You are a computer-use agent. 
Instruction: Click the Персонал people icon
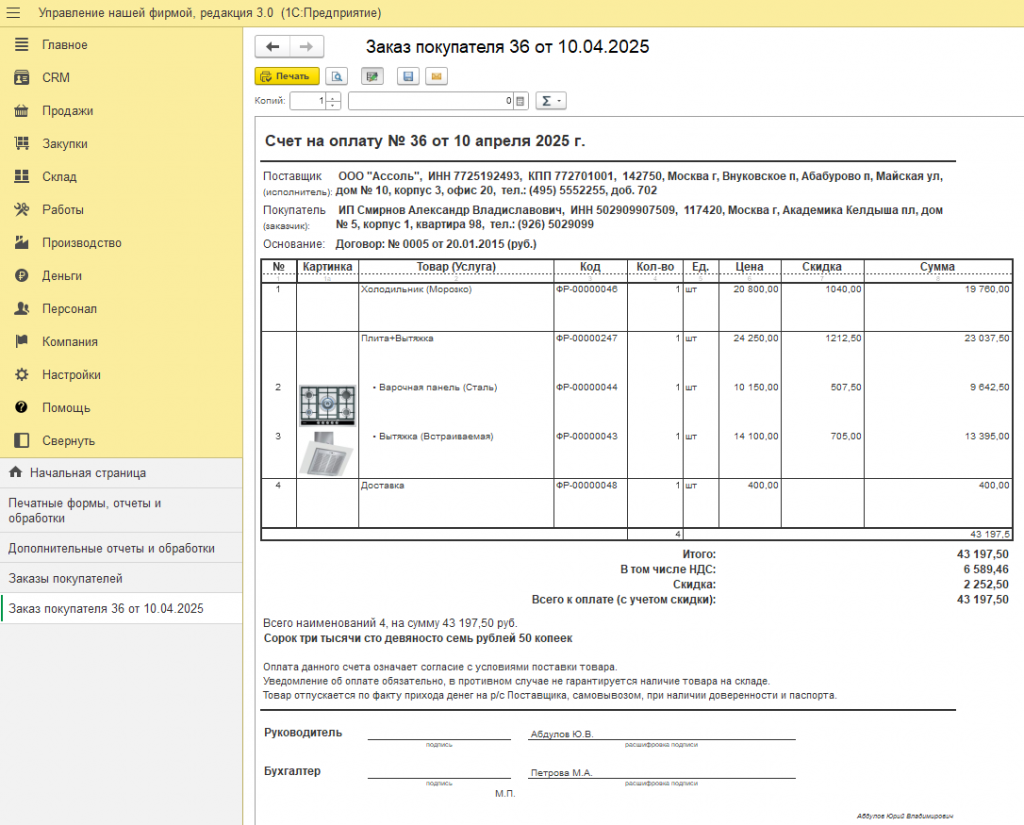point(22,308)
